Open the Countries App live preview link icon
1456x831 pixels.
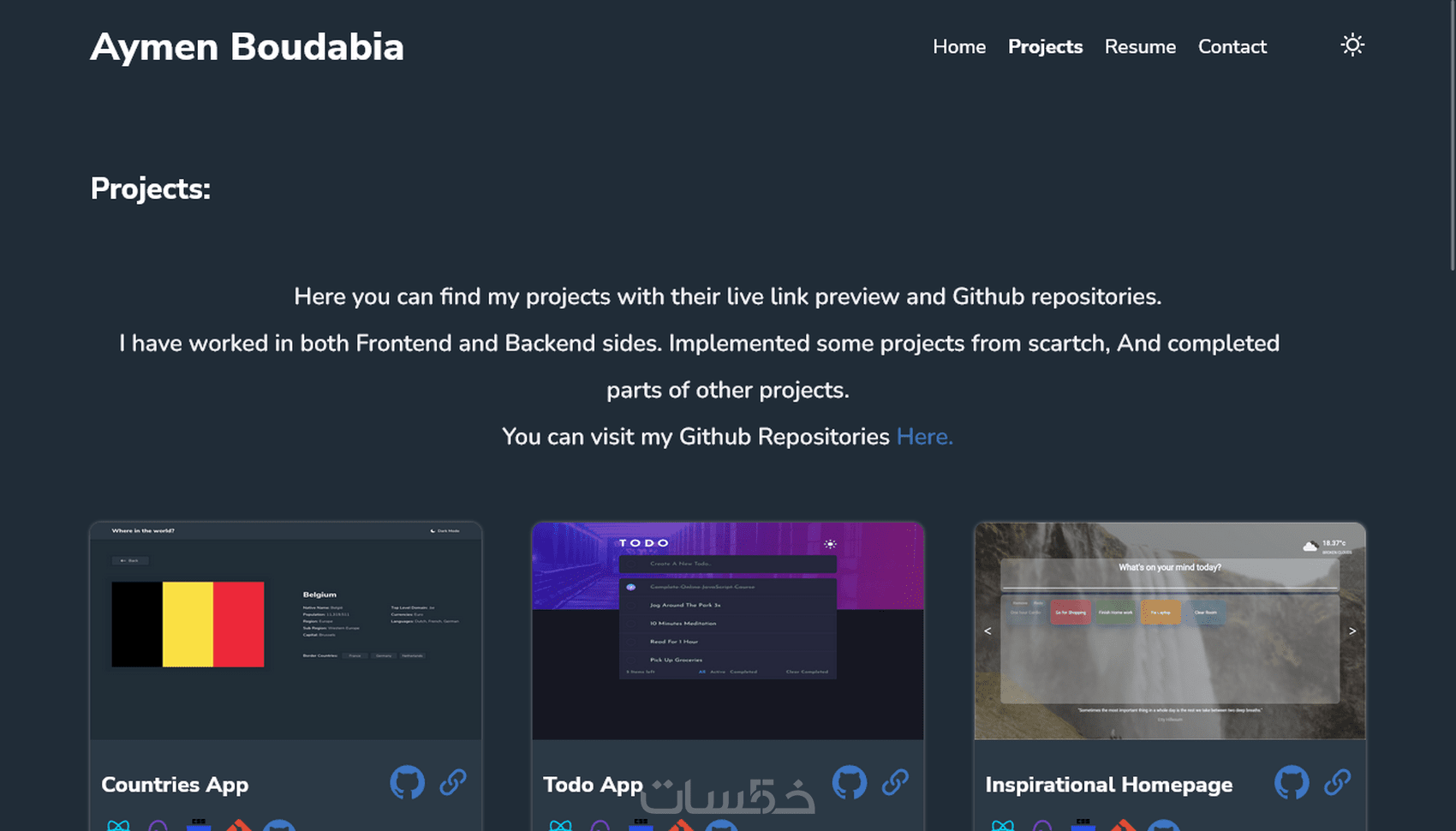453,782
